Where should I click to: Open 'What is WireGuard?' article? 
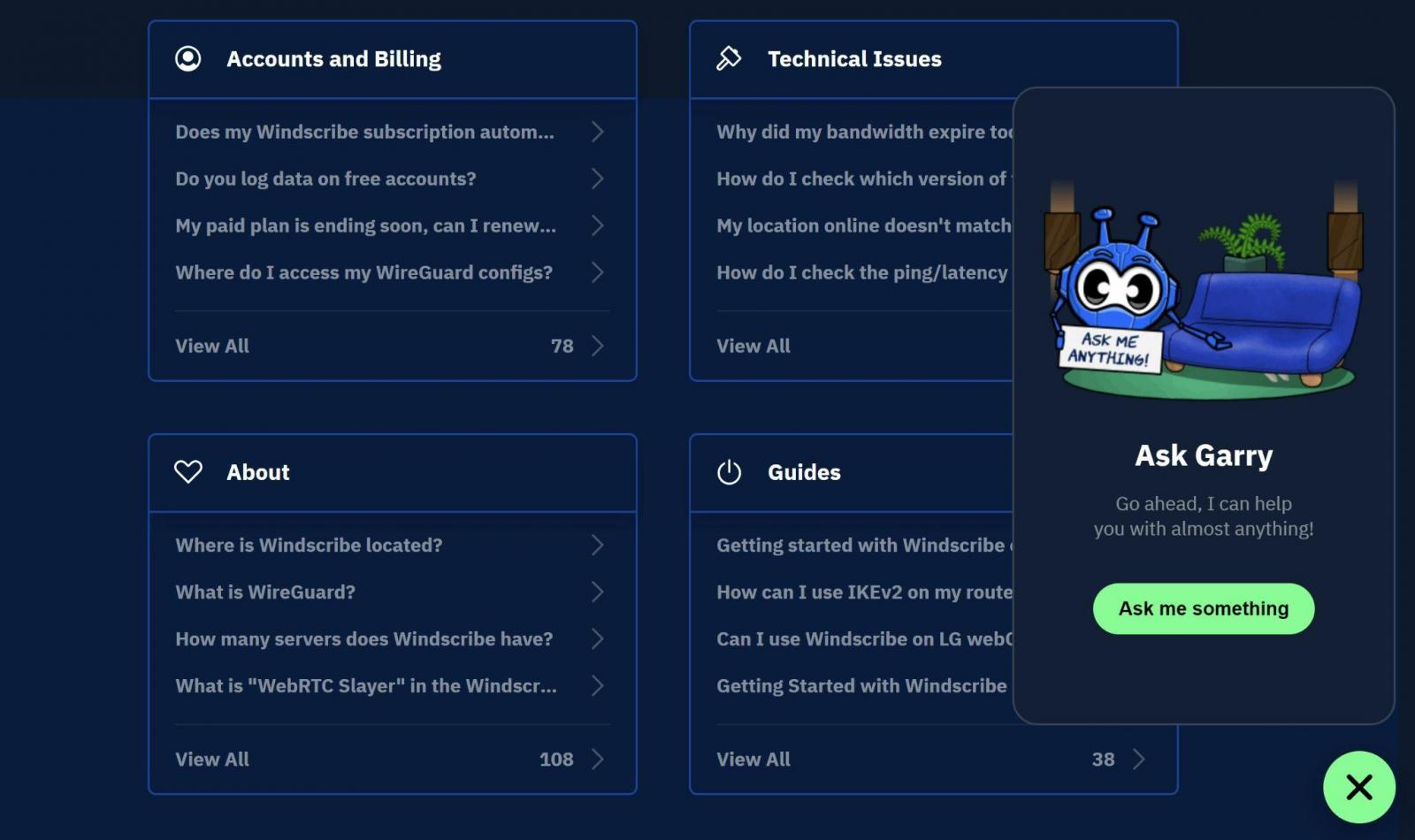click(x=265, y=592)
